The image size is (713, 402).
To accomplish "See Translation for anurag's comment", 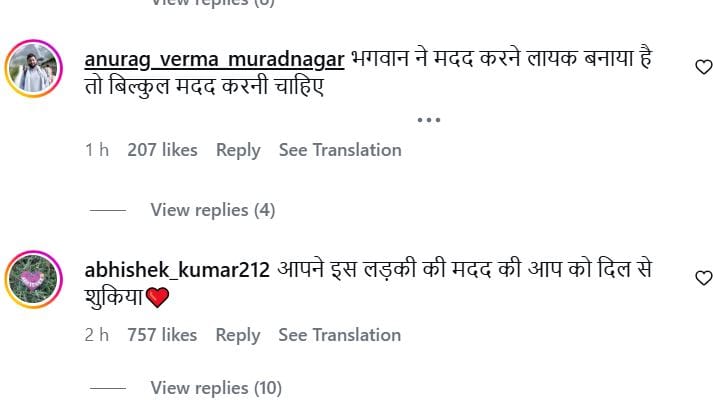I will pos(340,150).
